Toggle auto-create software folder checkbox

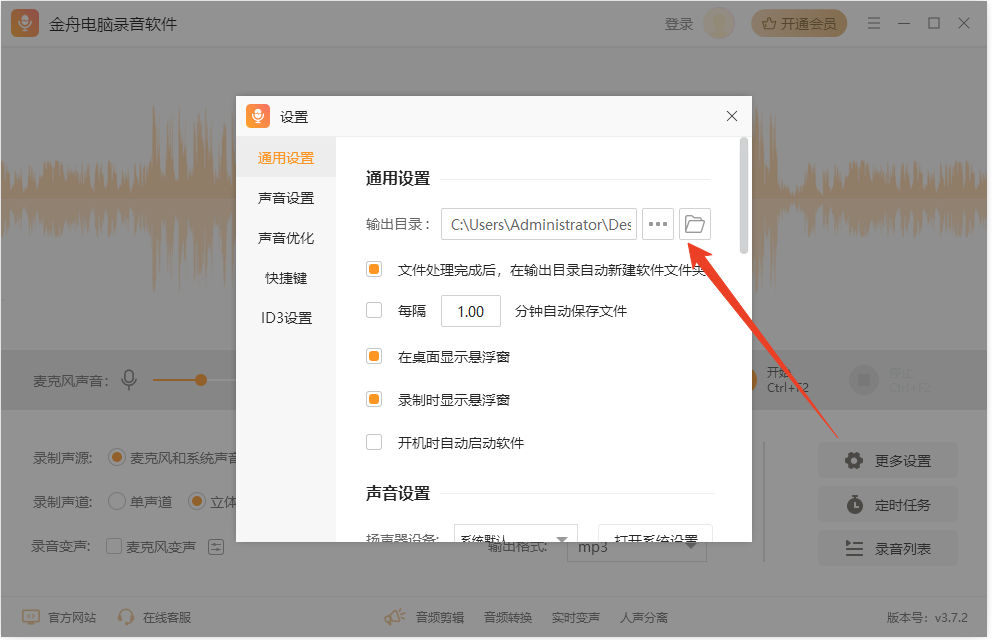374,269
